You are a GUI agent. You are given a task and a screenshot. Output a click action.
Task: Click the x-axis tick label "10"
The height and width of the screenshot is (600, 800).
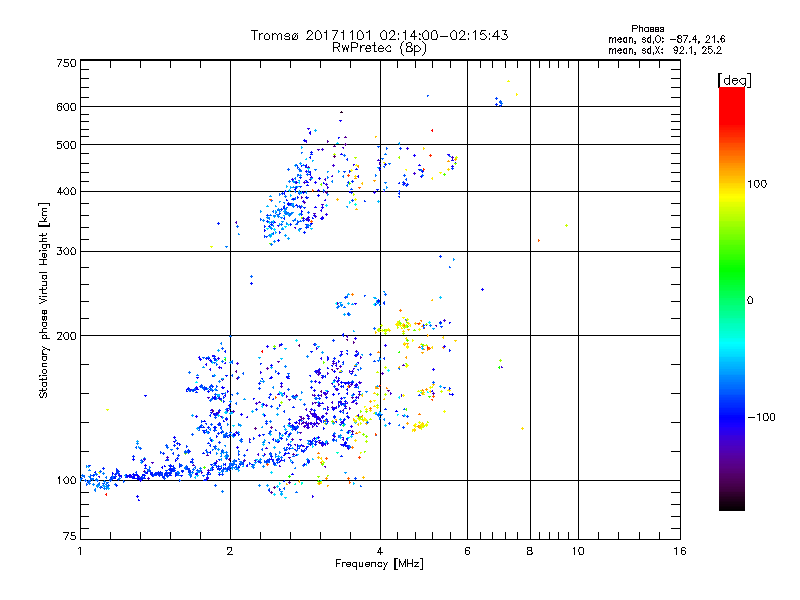point(578,551)
